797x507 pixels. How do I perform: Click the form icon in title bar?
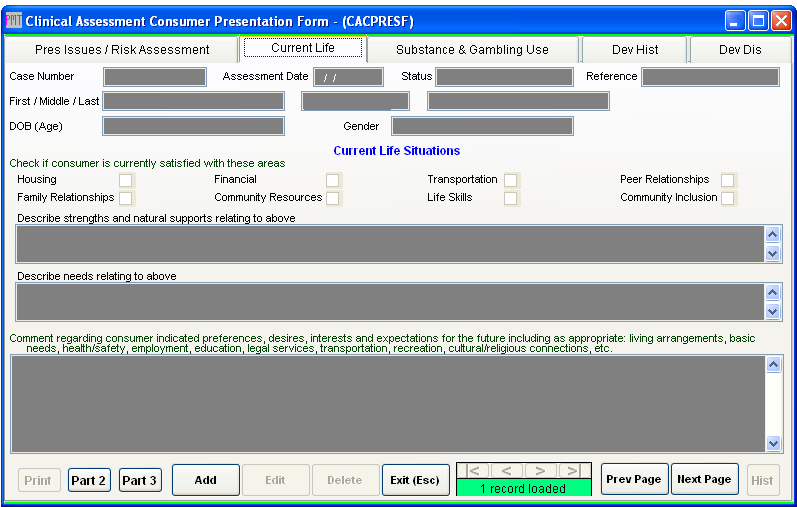(14, 21)
